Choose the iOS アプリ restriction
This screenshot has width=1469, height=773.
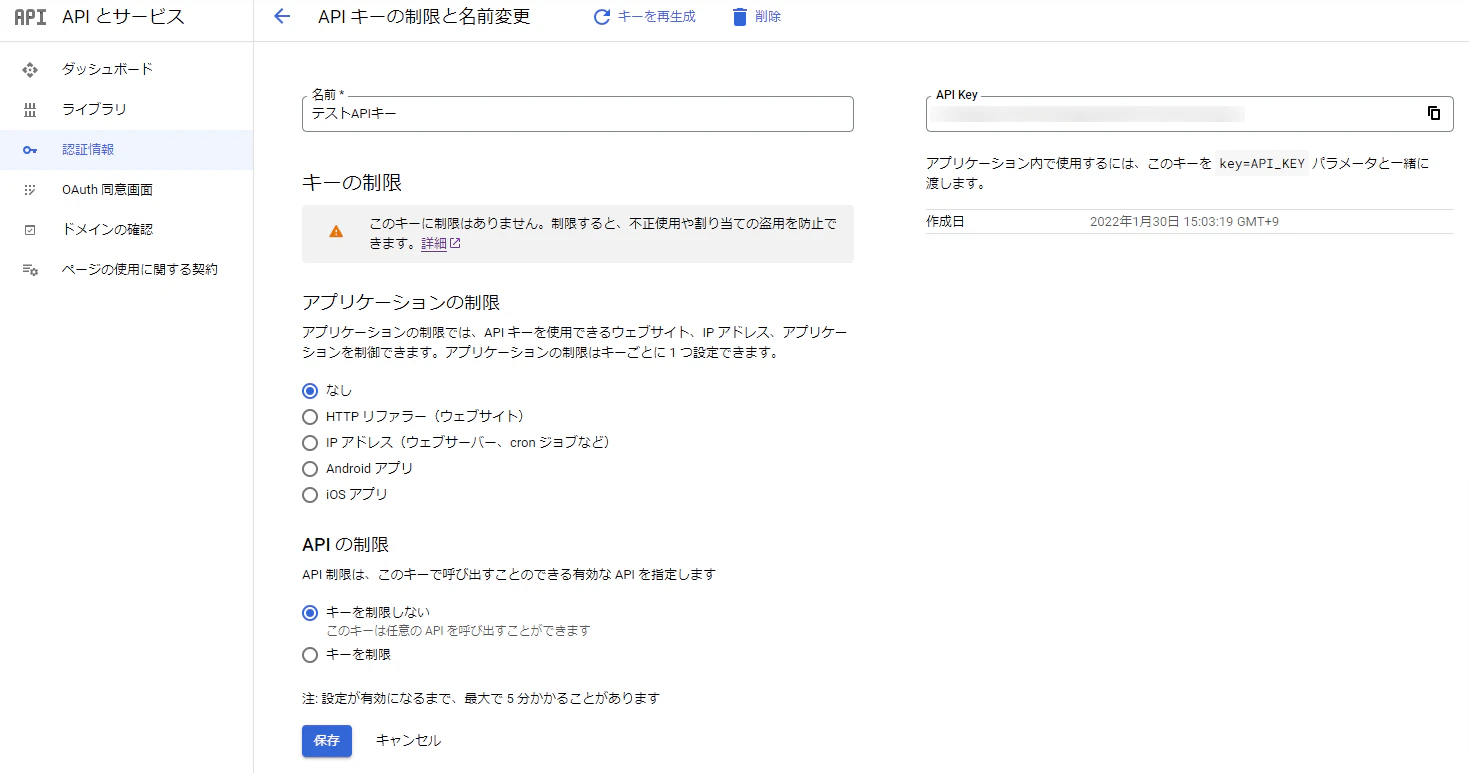click(x=310, y=495)
